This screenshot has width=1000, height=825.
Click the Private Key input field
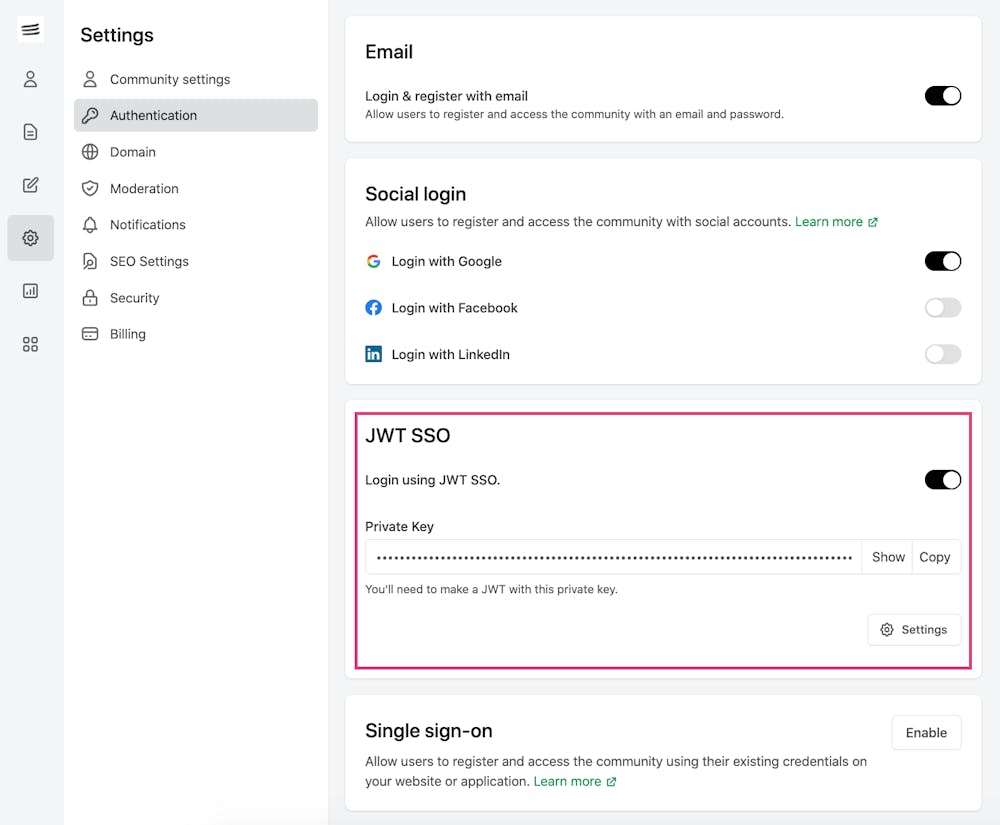coord(613,557)
